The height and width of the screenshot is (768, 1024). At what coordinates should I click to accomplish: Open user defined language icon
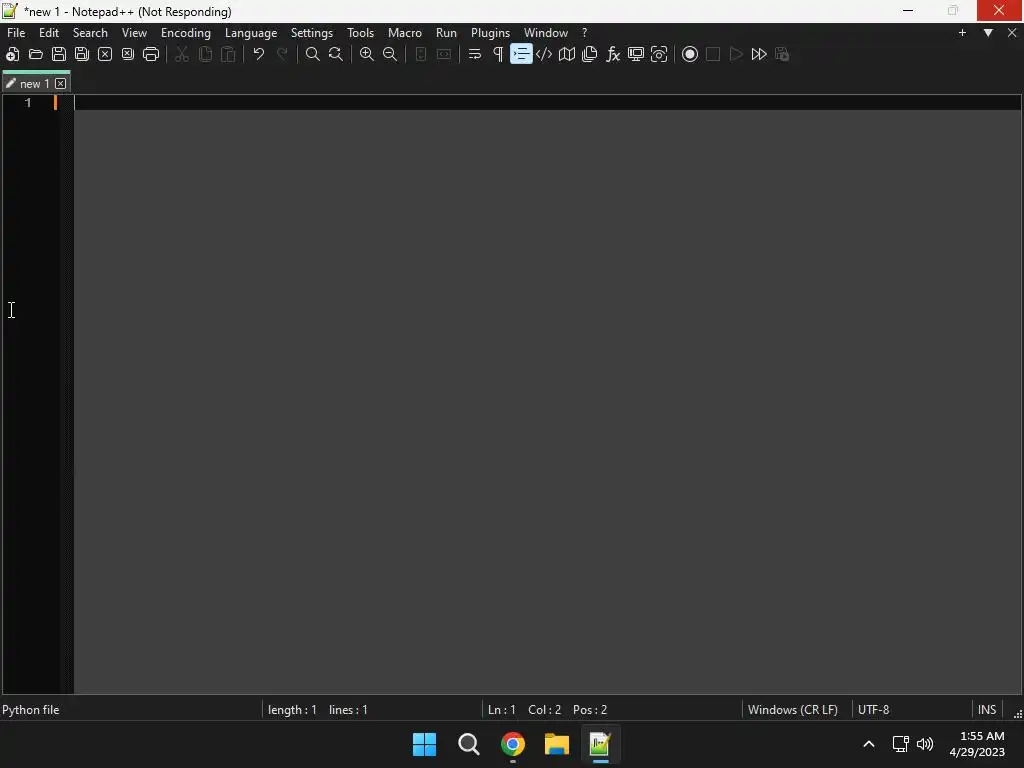point(544,54)
